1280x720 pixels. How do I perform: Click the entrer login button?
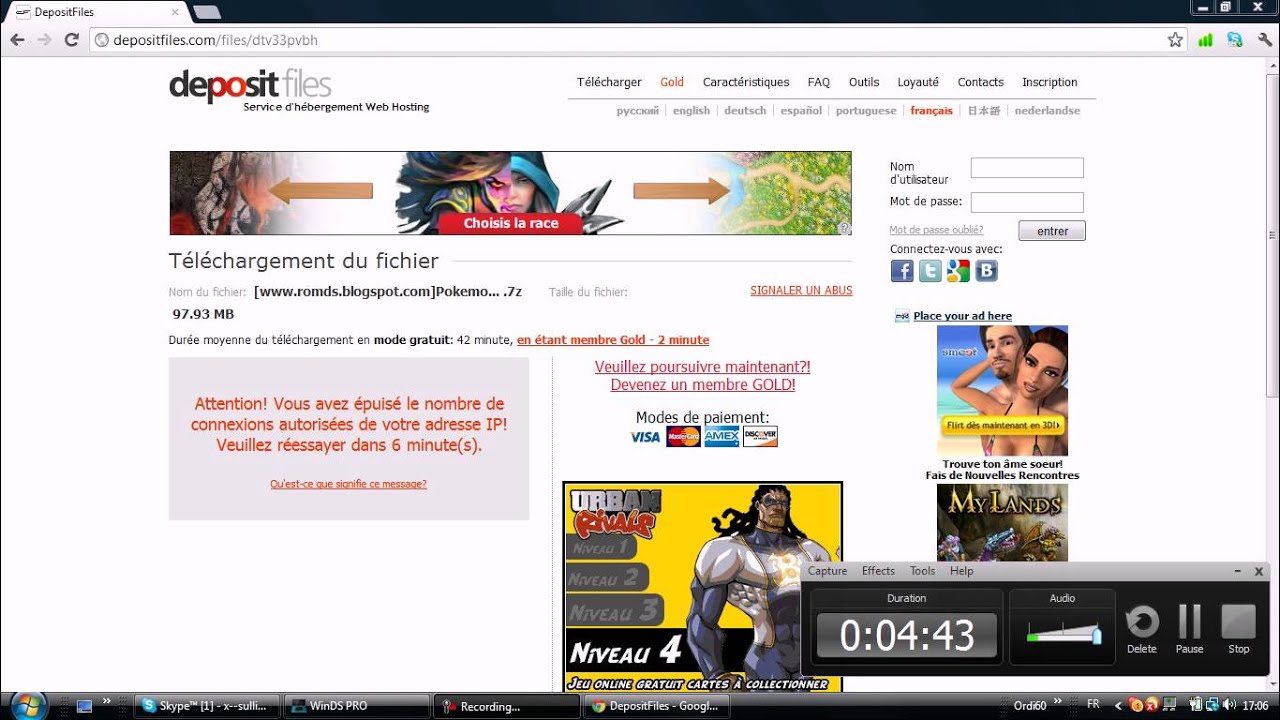[1052, 231]
